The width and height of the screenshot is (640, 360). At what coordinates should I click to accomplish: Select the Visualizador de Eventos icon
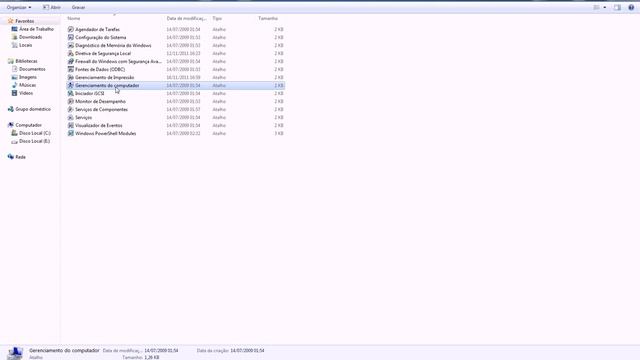tap(71, 125)
